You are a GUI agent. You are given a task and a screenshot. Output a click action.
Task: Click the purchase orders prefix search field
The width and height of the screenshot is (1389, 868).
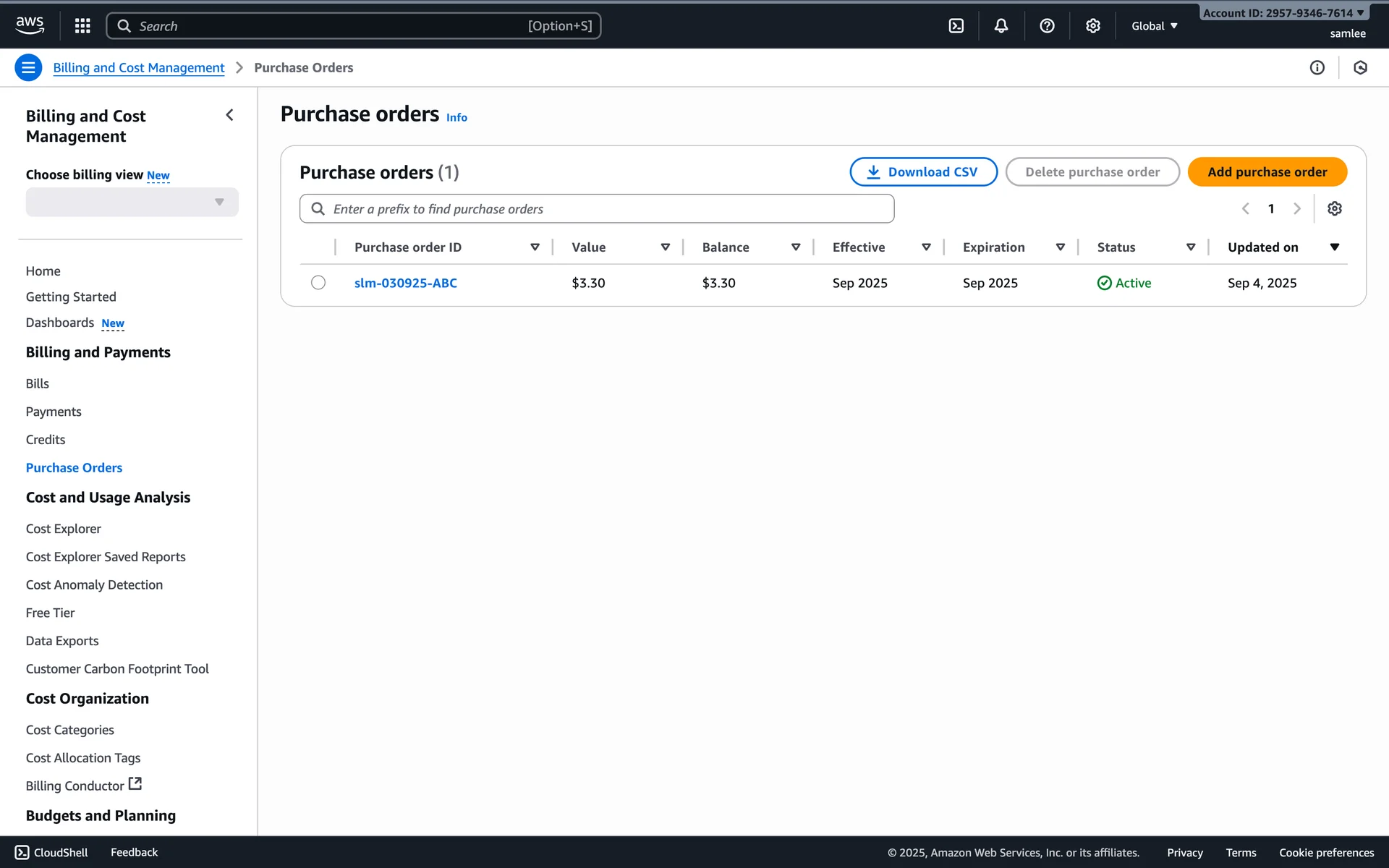[x=597, y=209]
